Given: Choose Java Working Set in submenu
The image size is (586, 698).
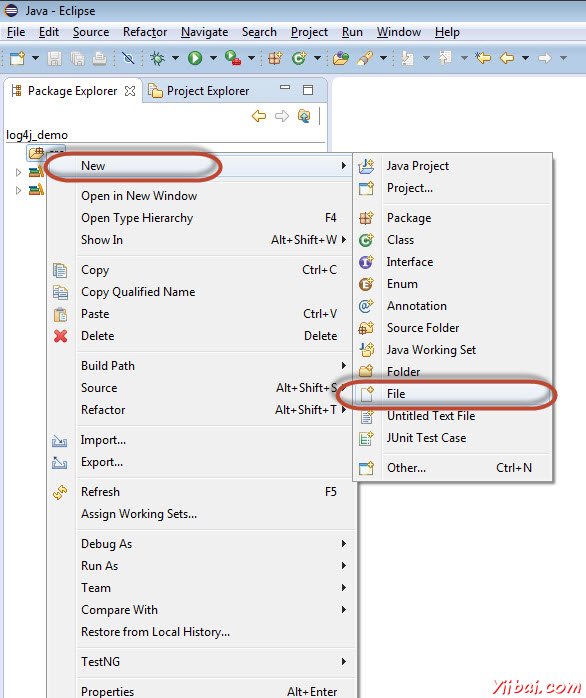Looking at the screenshot, I should tap(453, 350).
